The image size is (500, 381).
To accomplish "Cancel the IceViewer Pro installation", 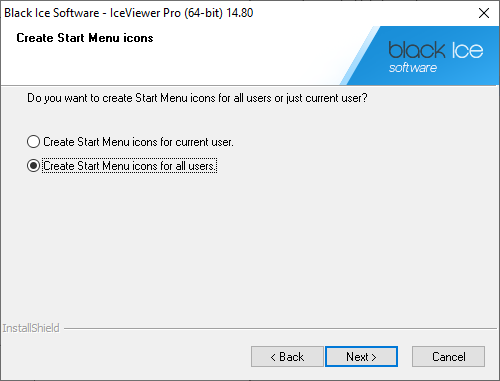I will coord(448,357).
